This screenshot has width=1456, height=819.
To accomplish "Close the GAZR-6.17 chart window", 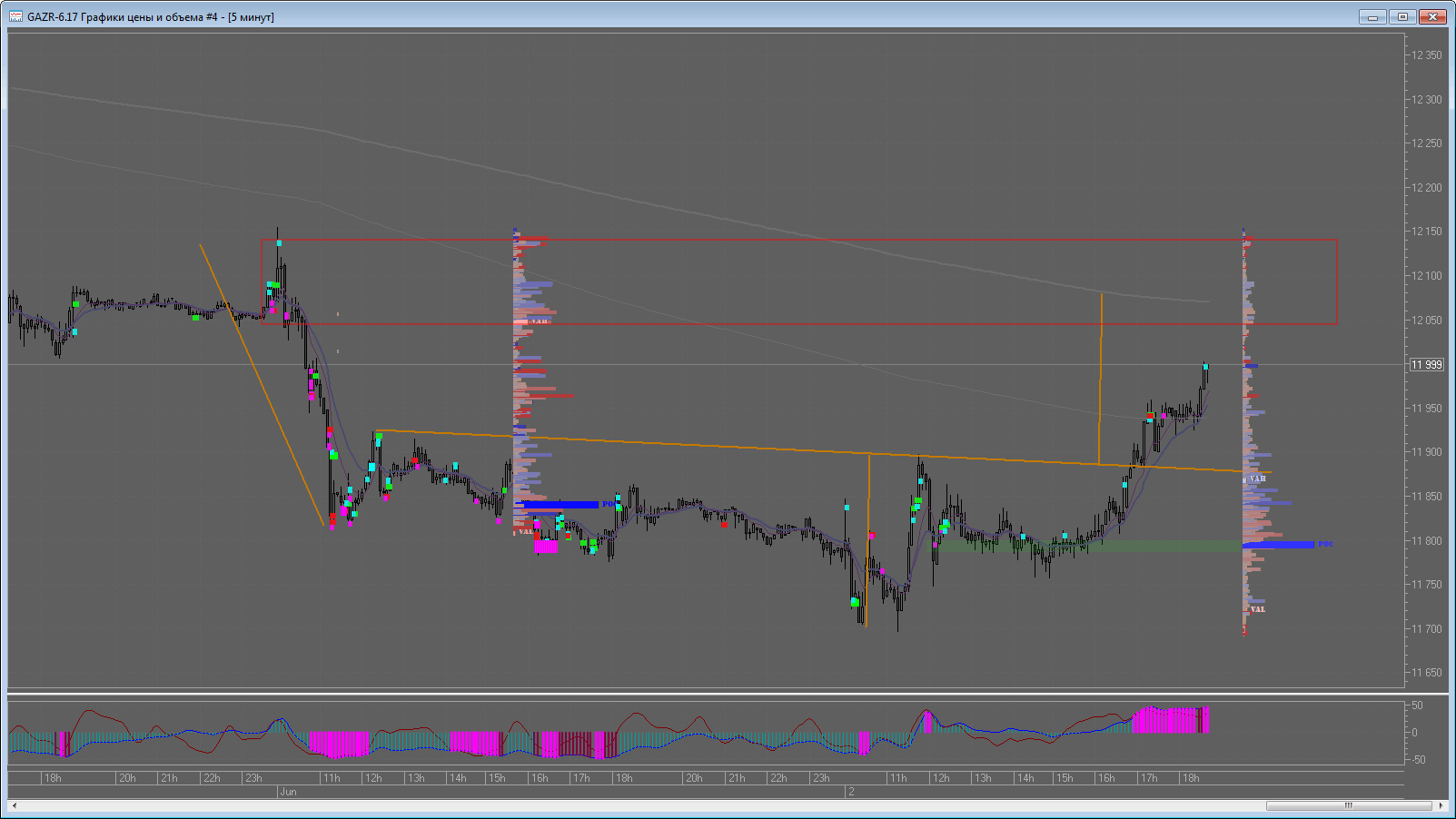I will (x=1432, y=16).
